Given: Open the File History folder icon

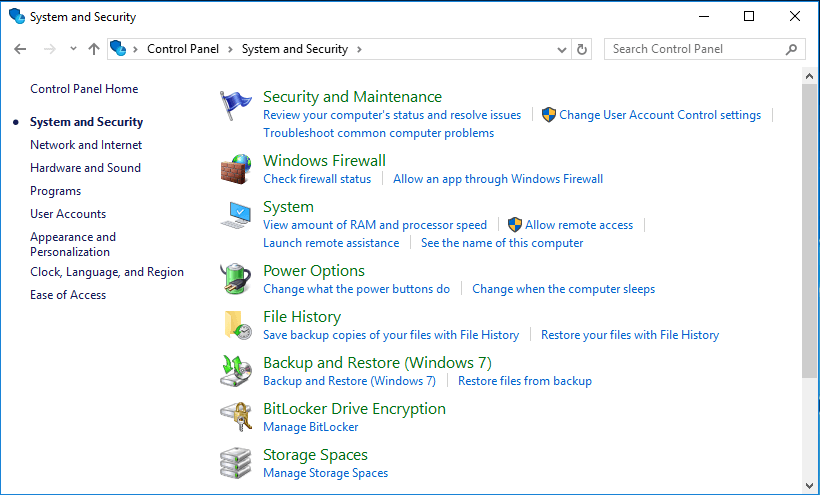Looking at the screenshot, I should [x=238, y=325].
